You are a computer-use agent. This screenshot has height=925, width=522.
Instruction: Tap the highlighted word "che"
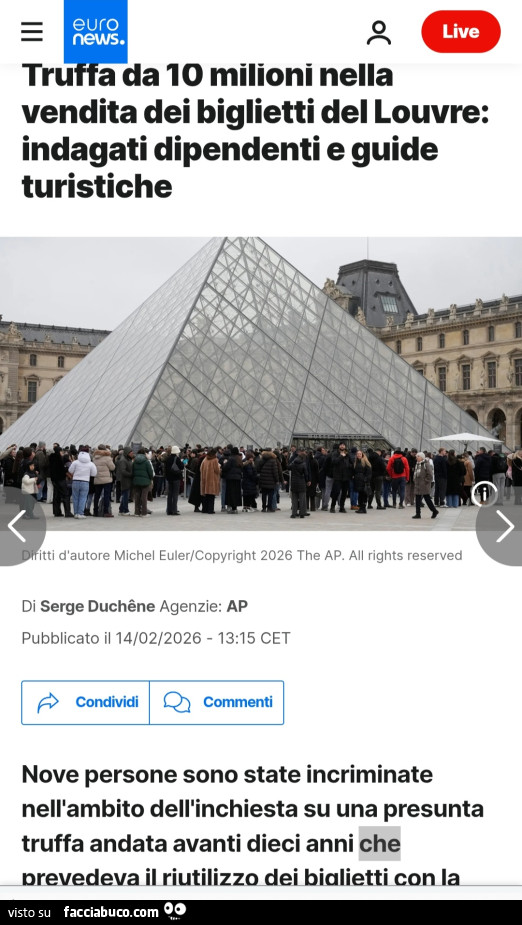tap(379, 844)
